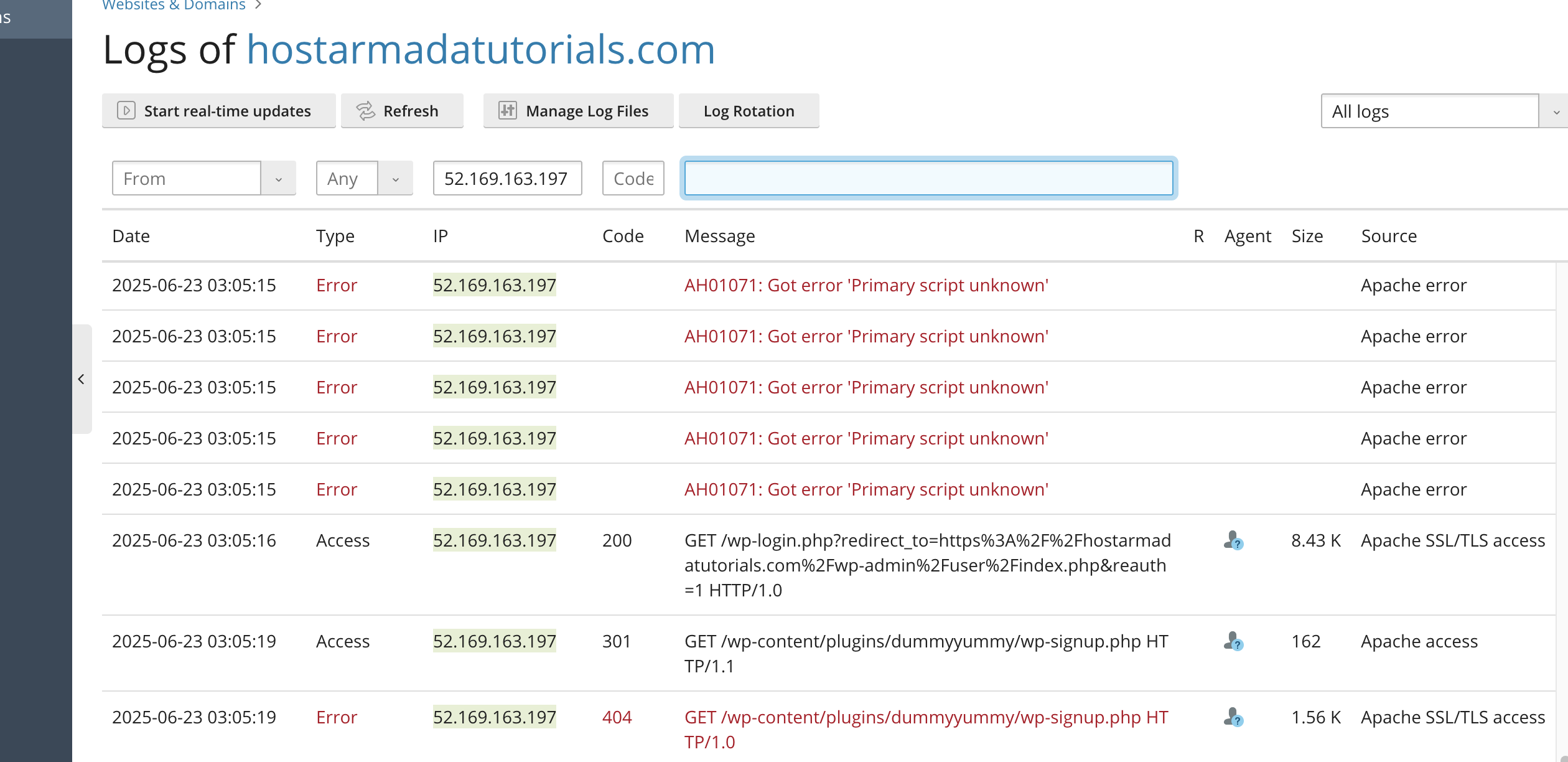Viewport: 1568px width, 762px height.
Task: Expand the All logs dropdown
Action: [x=1554, y=111]
